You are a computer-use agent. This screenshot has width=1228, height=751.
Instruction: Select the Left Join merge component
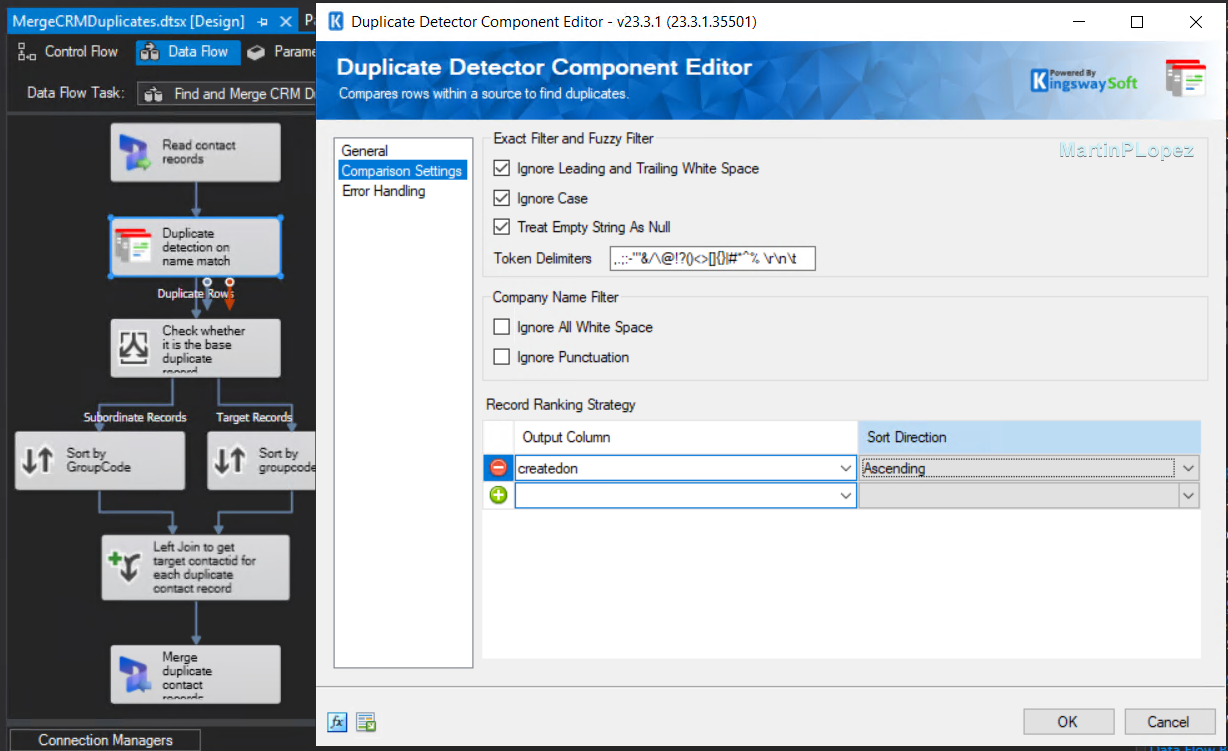click(195, 567)
